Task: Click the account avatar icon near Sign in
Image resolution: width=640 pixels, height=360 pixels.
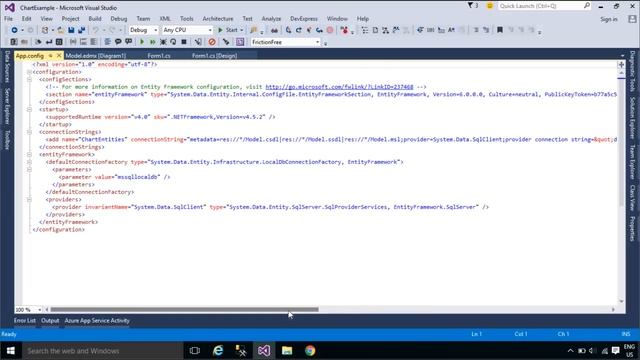Action: [x=632, y=19]
